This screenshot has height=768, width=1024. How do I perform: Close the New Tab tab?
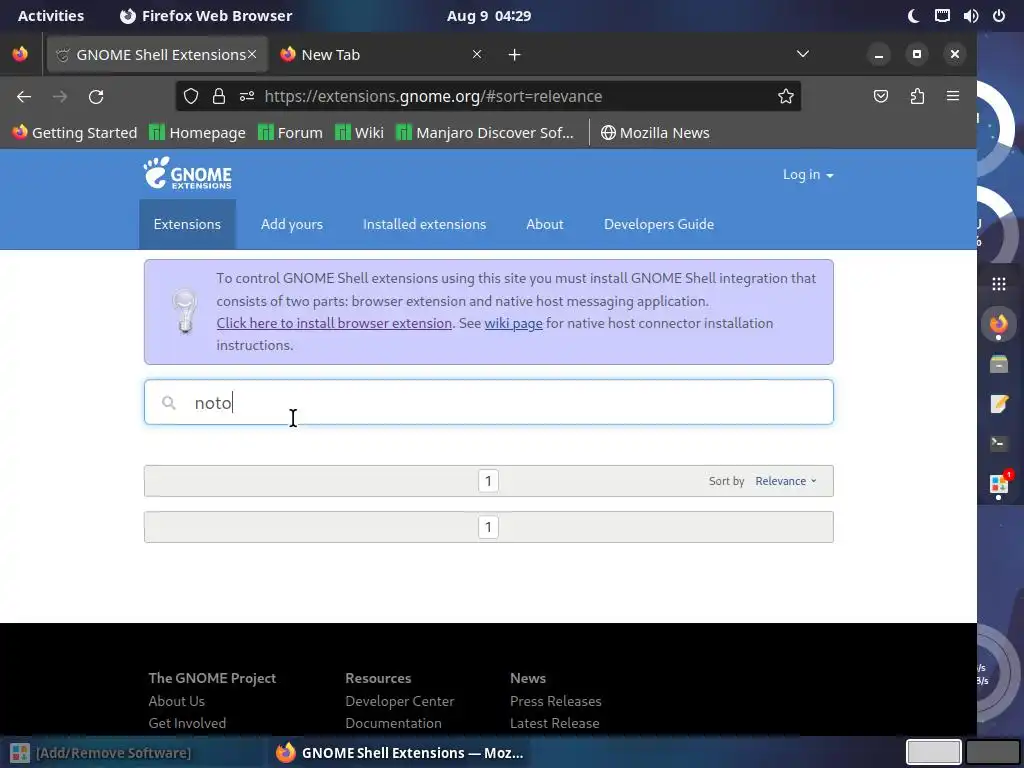point(477,54)
